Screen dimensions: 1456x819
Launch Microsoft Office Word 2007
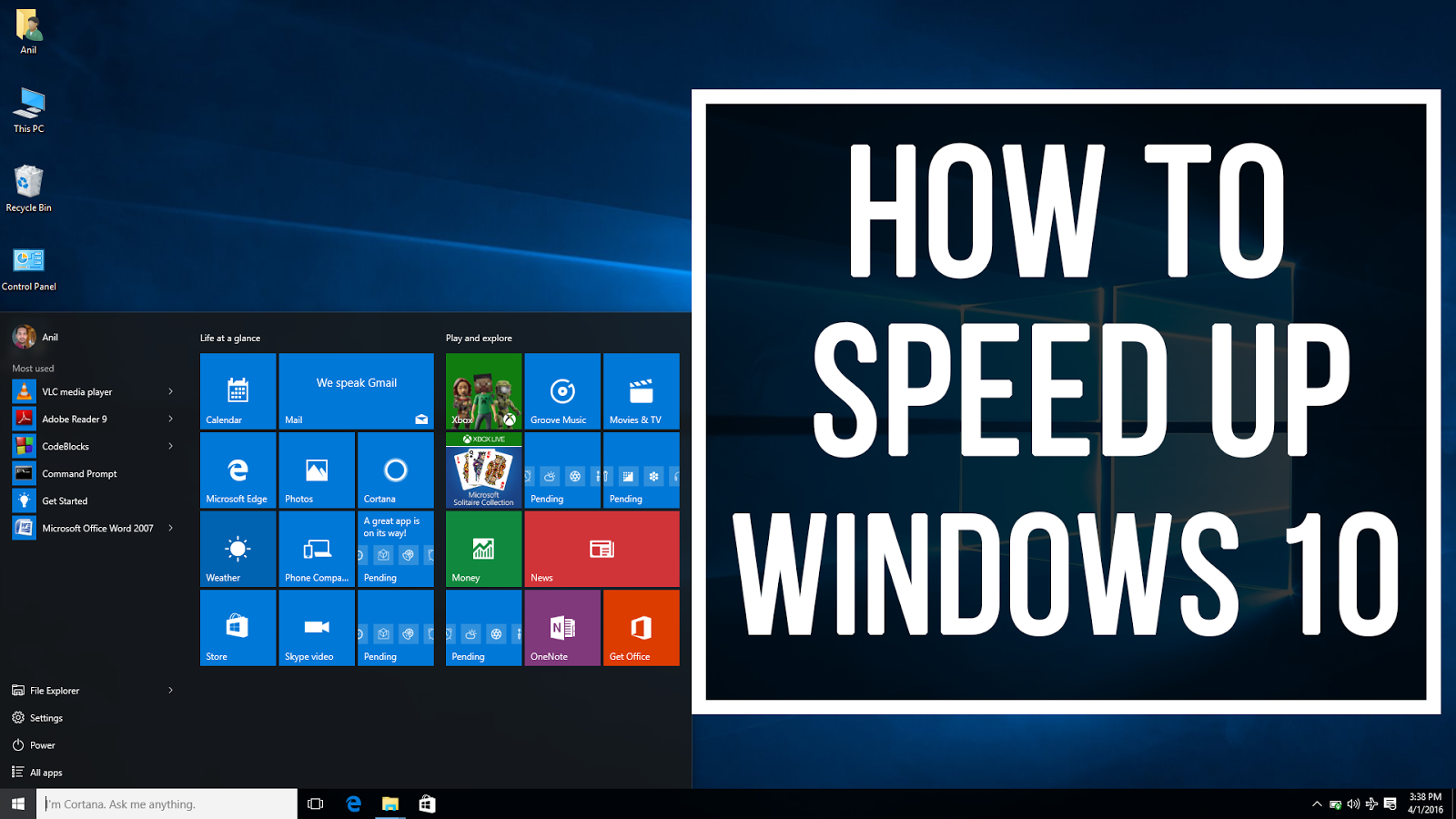[x=92, y=528]
